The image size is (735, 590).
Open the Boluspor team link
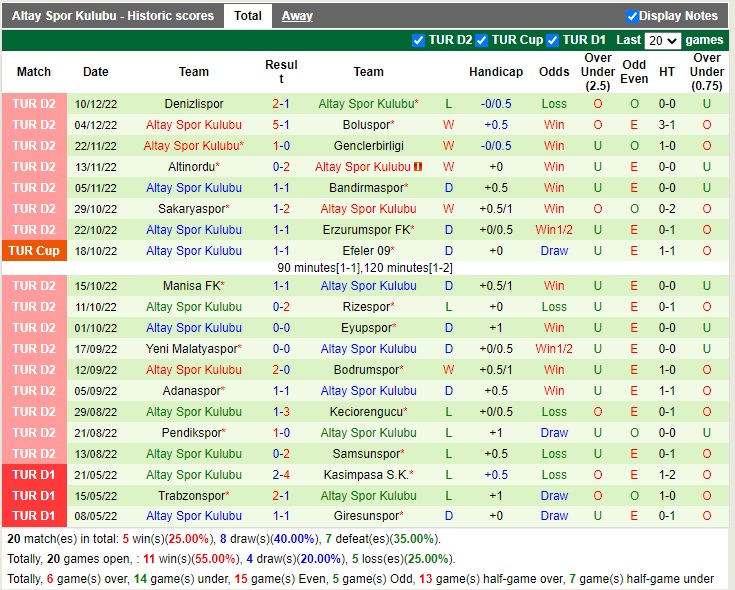coord(366,125)
